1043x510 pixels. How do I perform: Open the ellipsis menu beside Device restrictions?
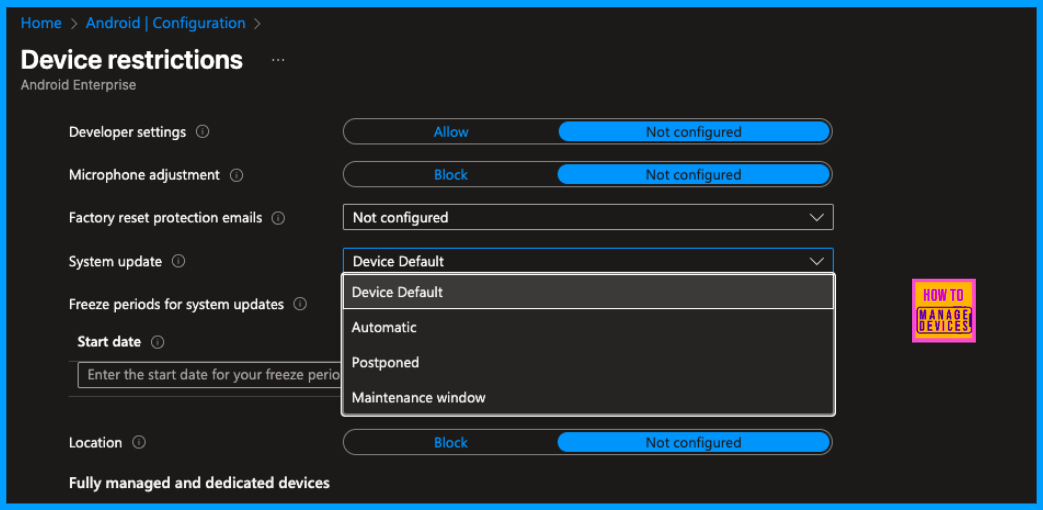(278, 61)
